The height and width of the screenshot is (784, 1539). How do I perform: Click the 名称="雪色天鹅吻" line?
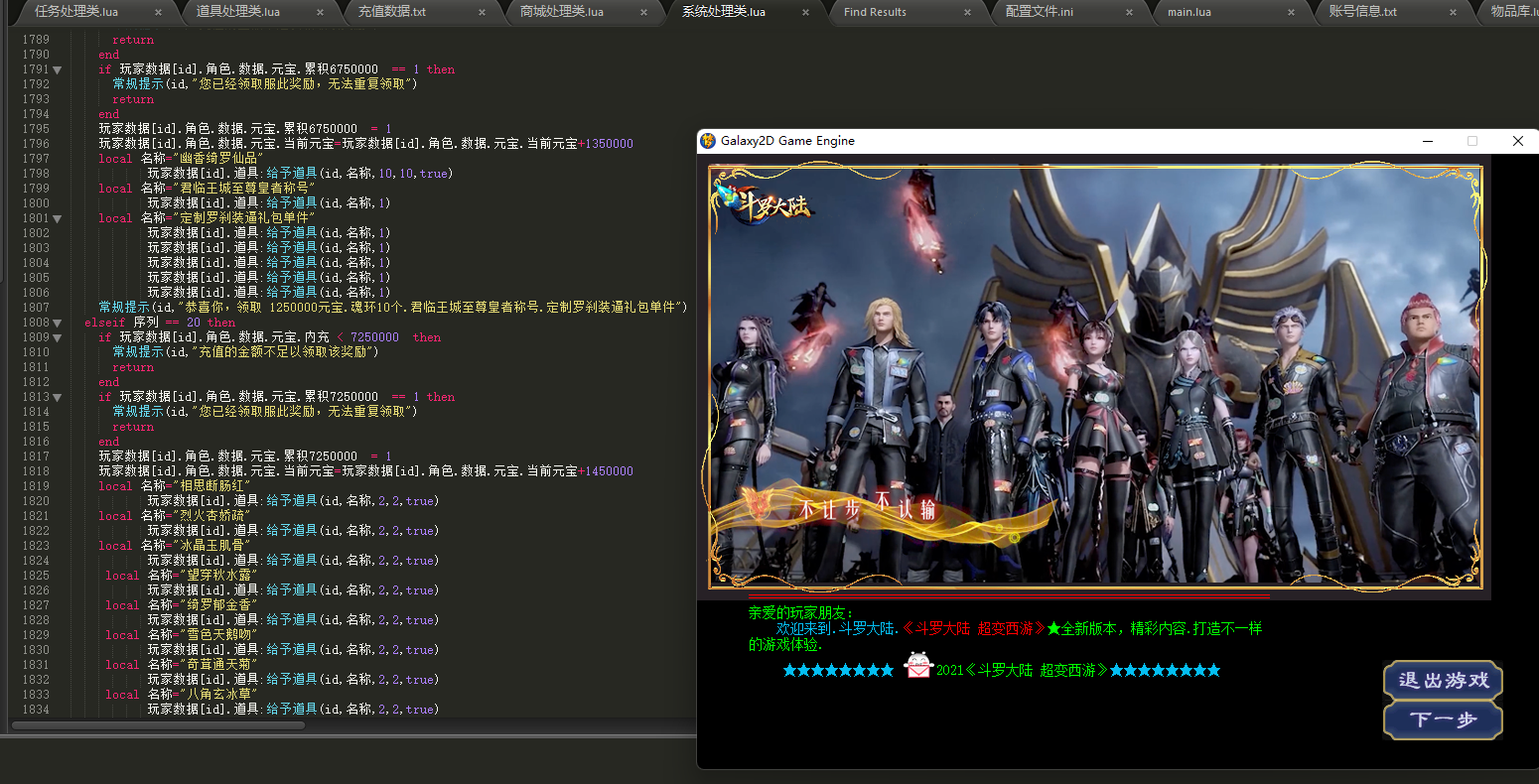coord(181,635)
